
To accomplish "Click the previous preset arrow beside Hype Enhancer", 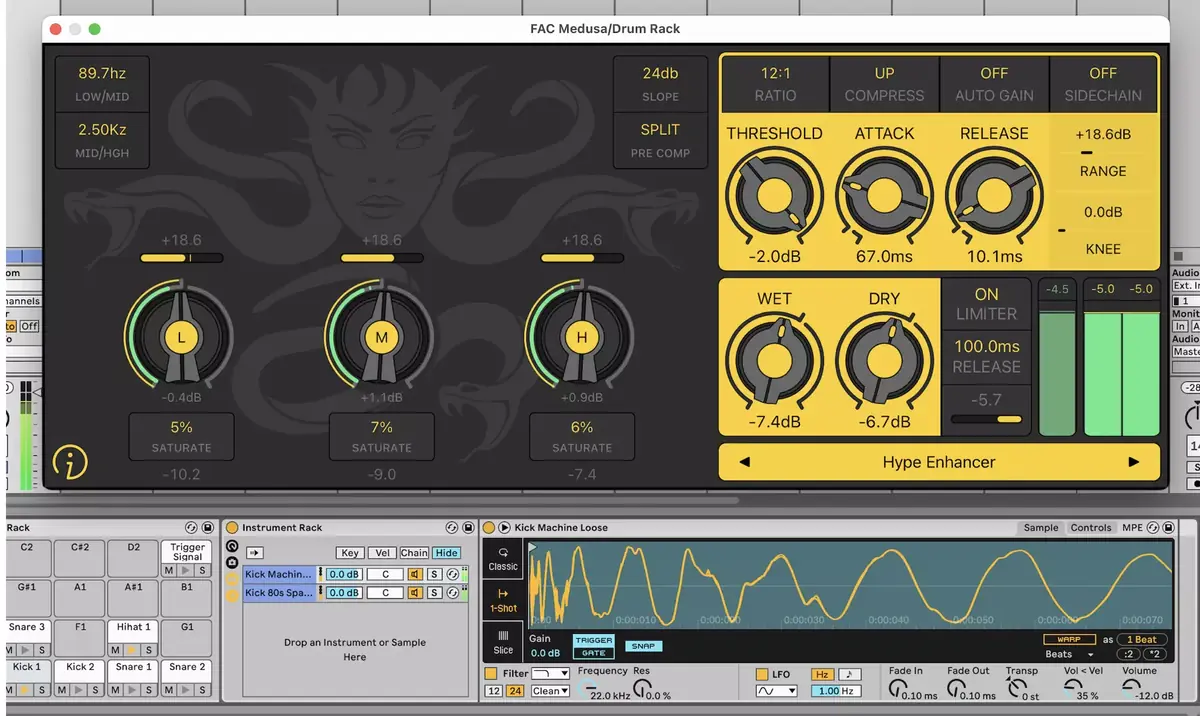I will [743, 462].
